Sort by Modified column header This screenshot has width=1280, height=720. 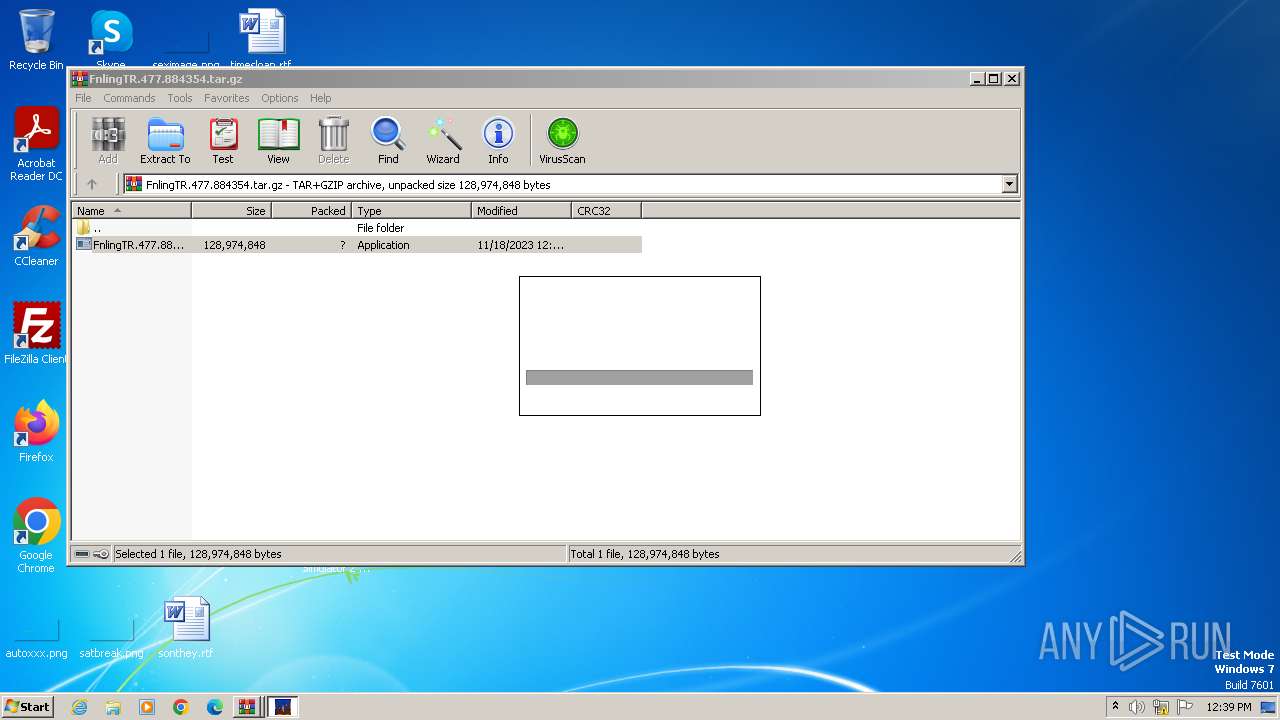521,211
